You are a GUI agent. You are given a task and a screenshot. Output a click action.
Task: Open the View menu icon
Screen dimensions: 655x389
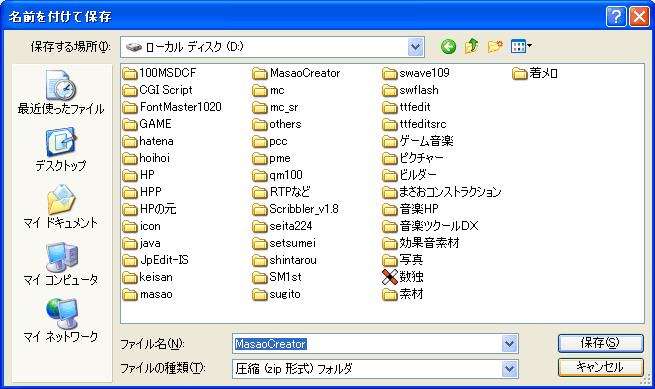click(521, 46)
